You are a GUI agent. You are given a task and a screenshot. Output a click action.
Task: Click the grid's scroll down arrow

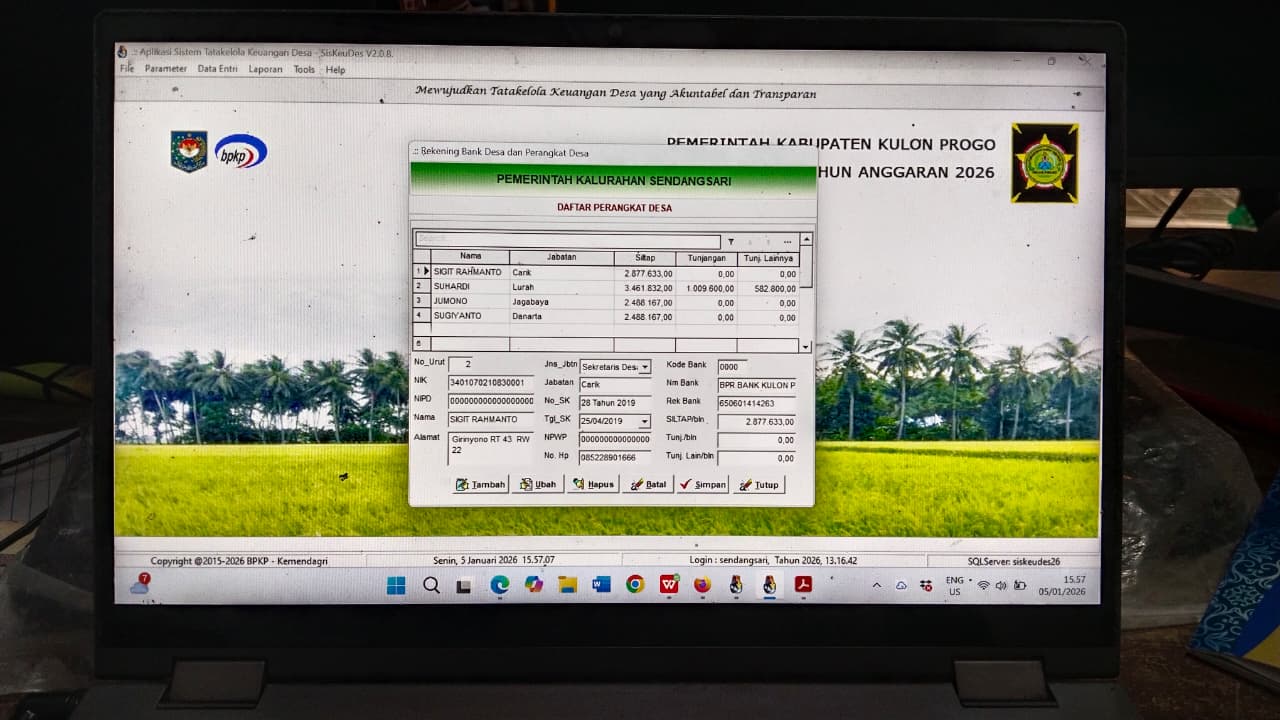pos(806,346)
